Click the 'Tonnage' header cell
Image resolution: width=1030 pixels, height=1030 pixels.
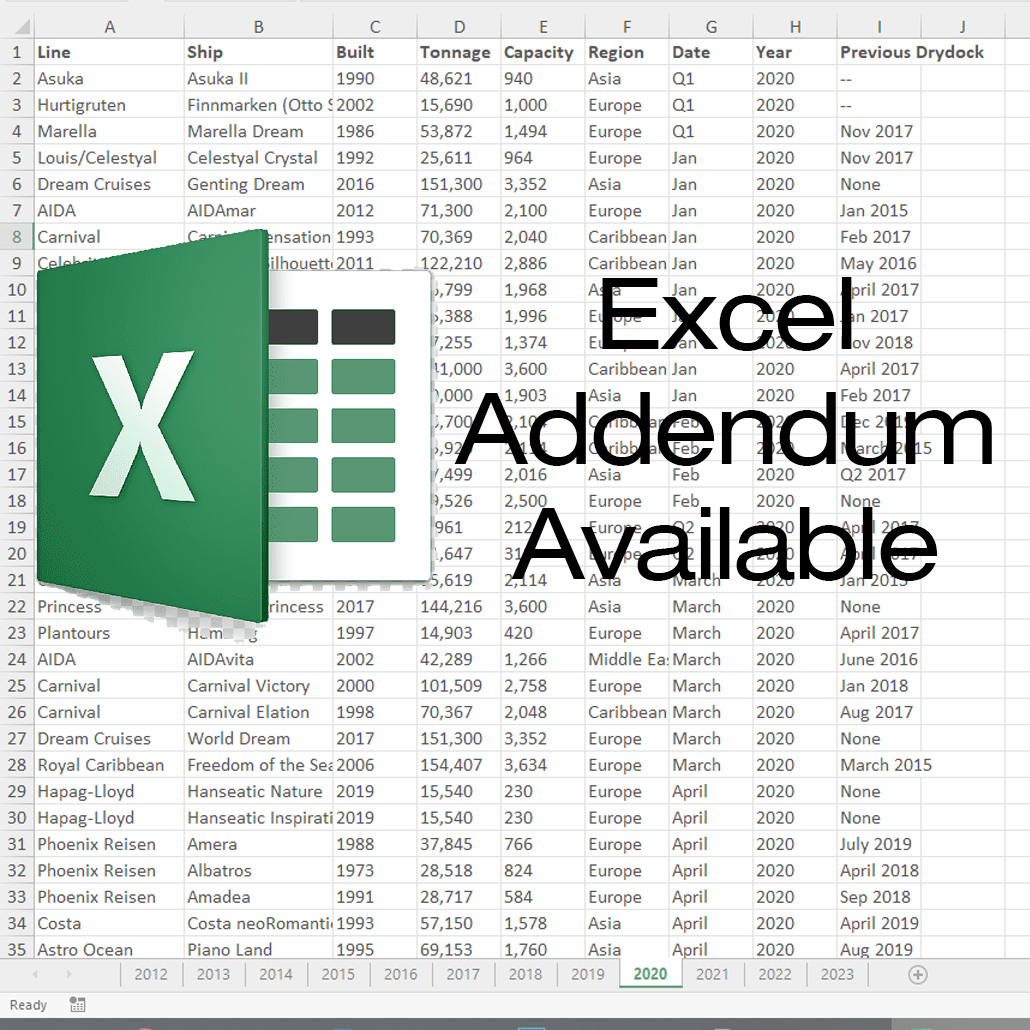pos(458,53)
